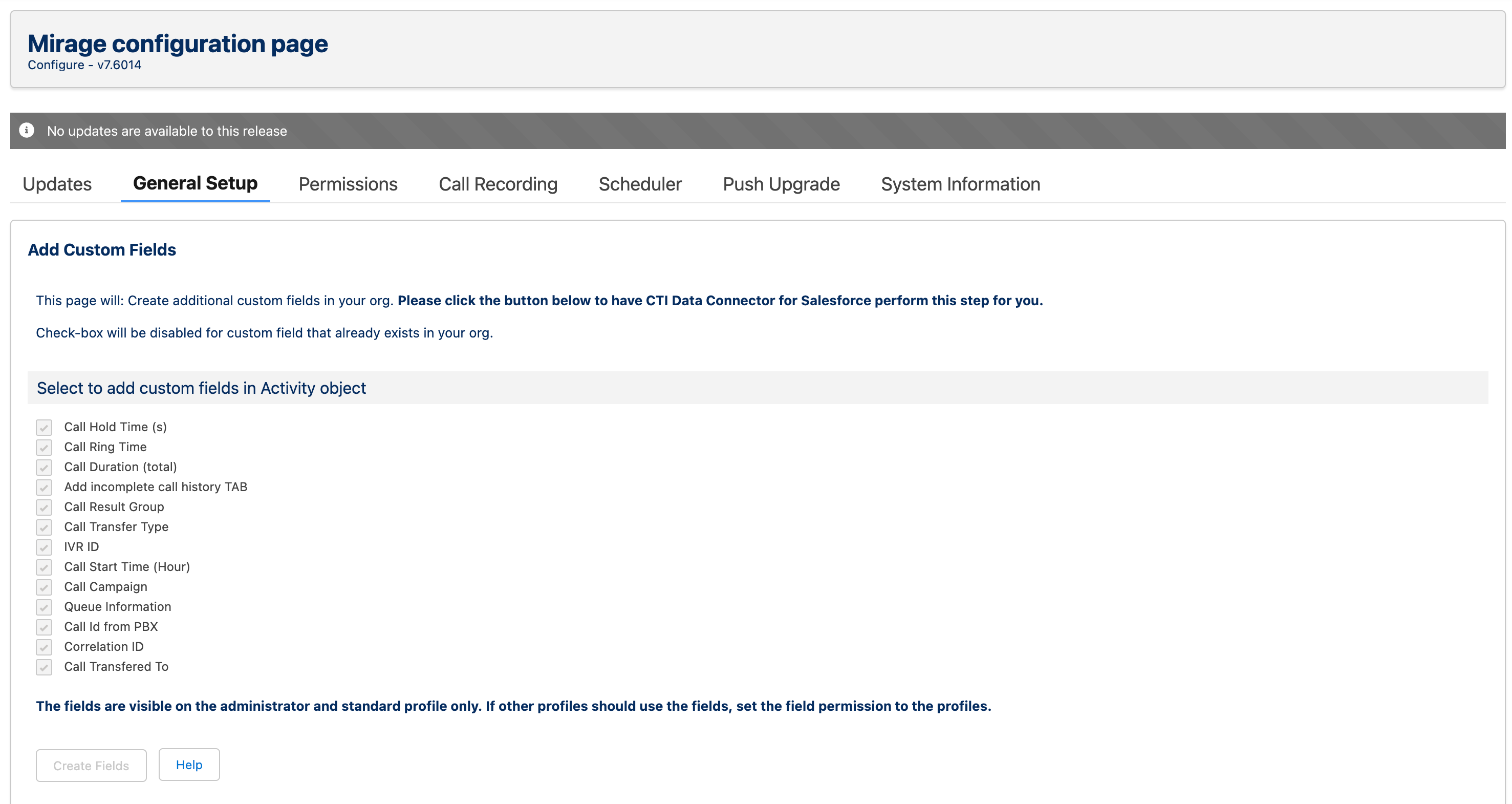Switch to the Permissions tab
1512x804 pixels.
[348, 184]
